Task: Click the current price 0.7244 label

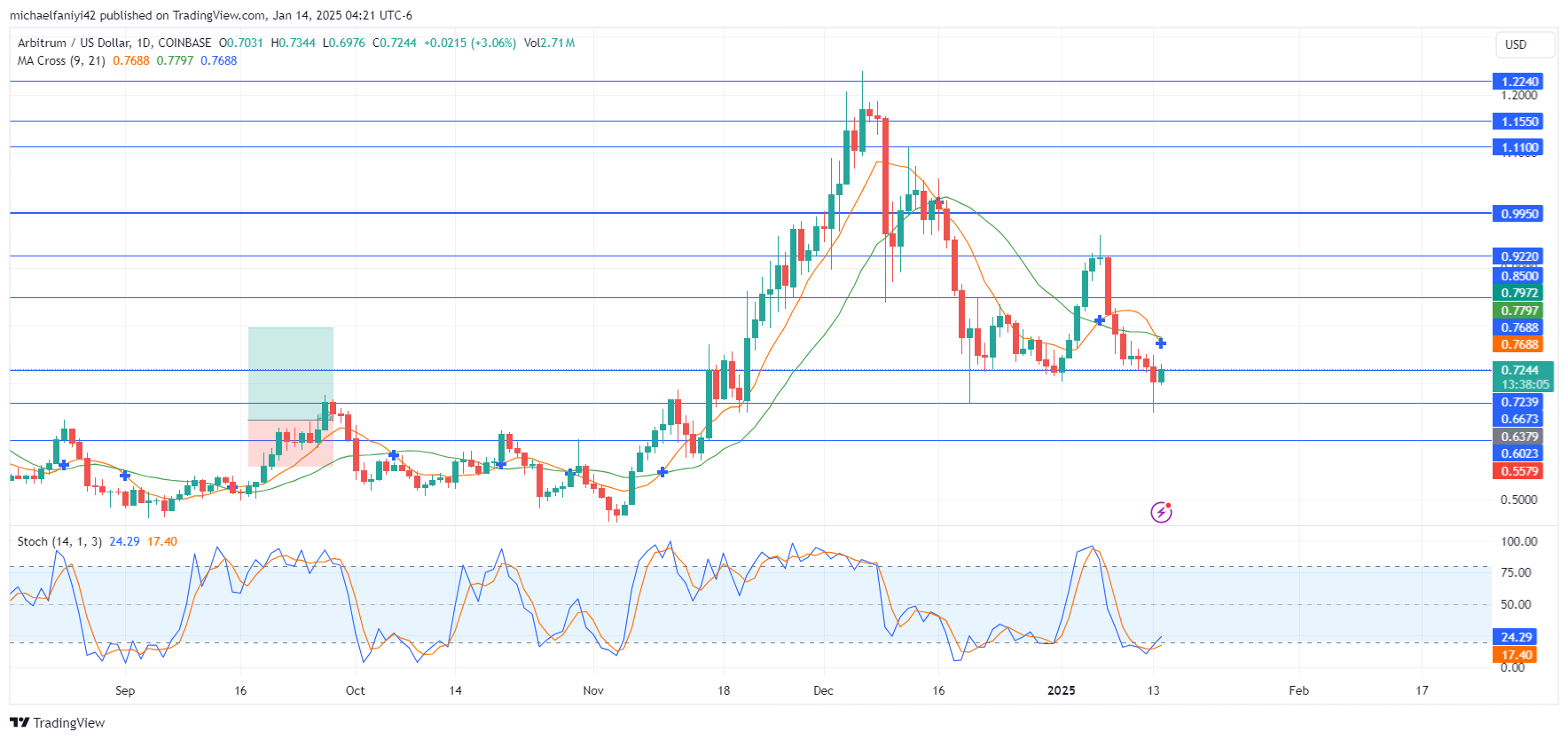Action: click(x=1522, y=370)
